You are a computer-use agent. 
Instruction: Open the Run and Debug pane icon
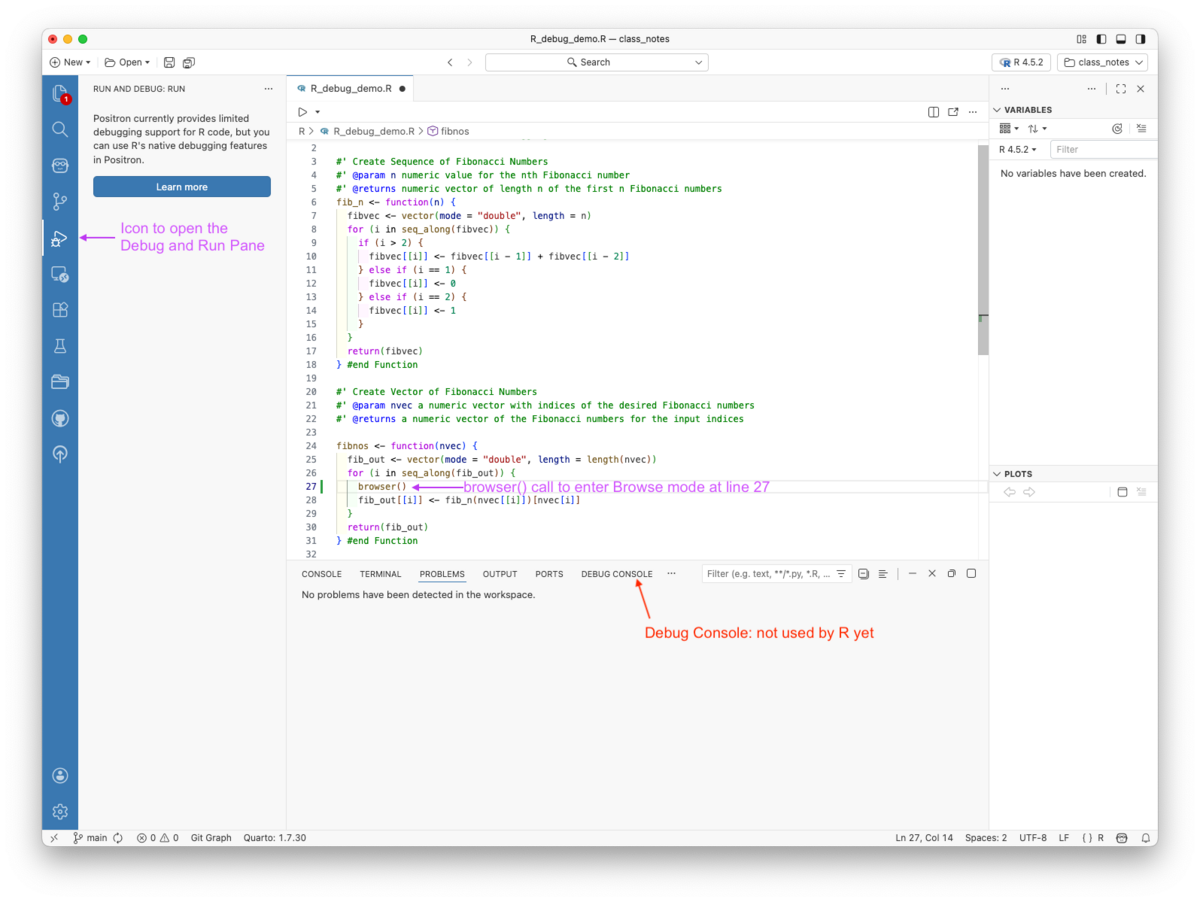tap(60, 238)
